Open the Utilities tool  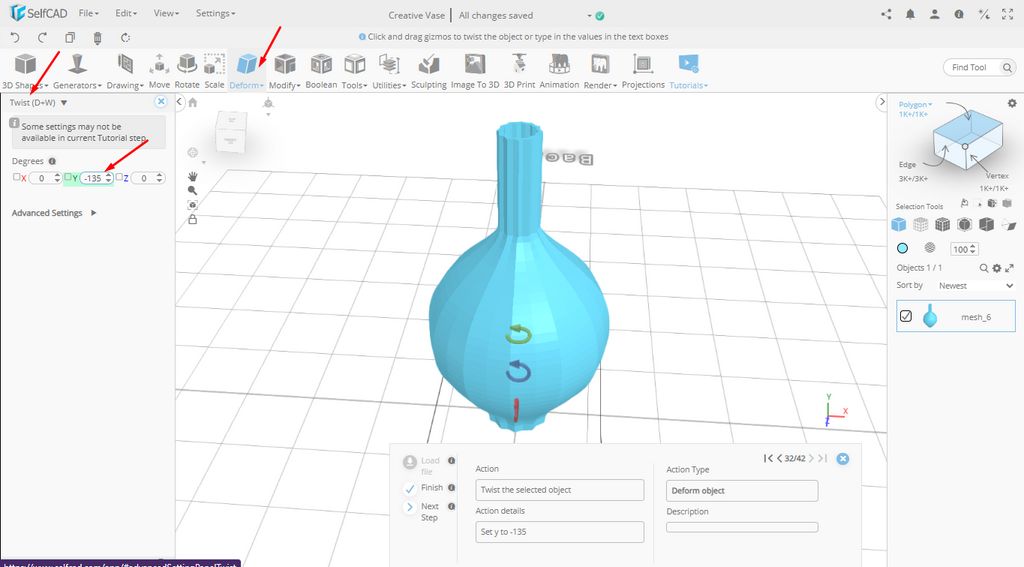(x=389, y=71)
